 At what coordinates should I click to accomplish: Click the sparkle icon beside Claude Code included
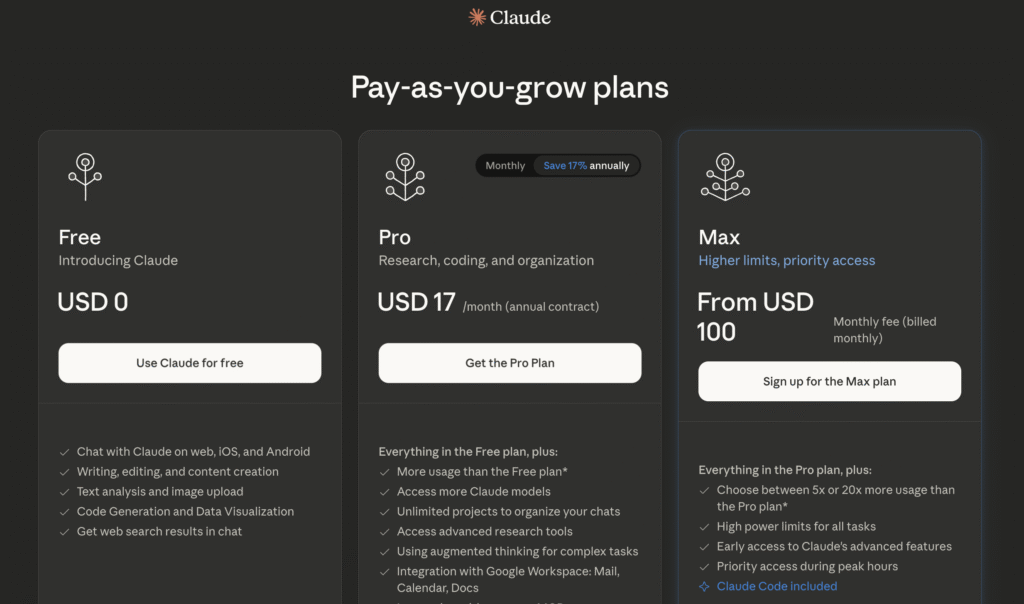click(x=704, y=586)
